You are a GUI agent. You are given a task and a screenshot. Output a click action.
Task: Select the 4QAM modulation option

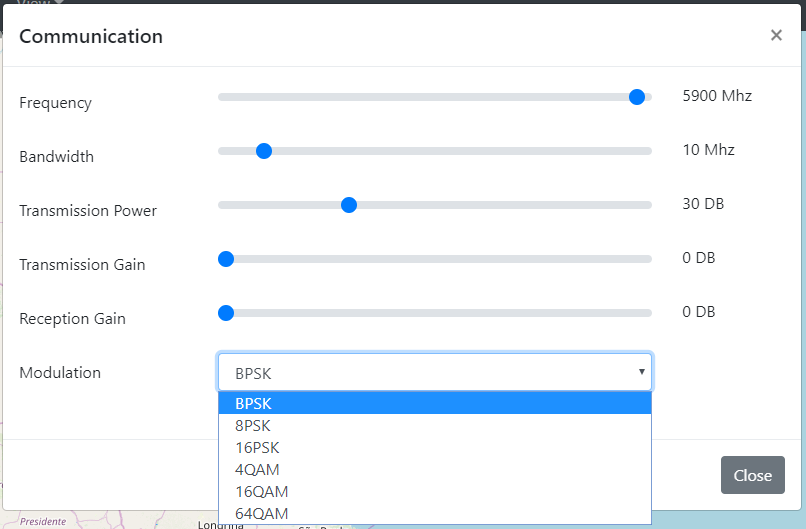pyautogui.click(x=435, y=470)
